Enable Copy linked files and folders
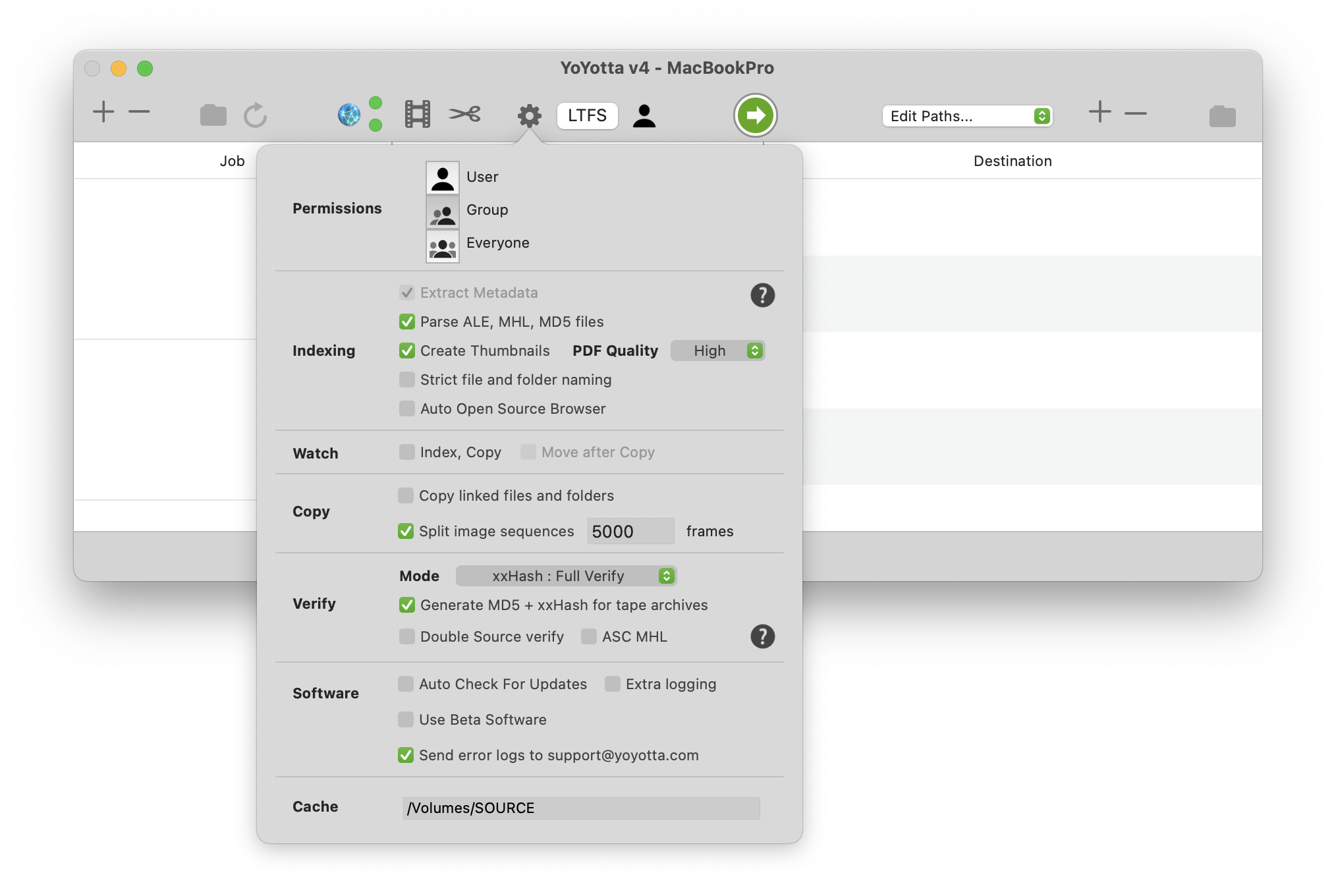Image resolution: width=1336 pixels, height=896 pixels. [406, 495]
